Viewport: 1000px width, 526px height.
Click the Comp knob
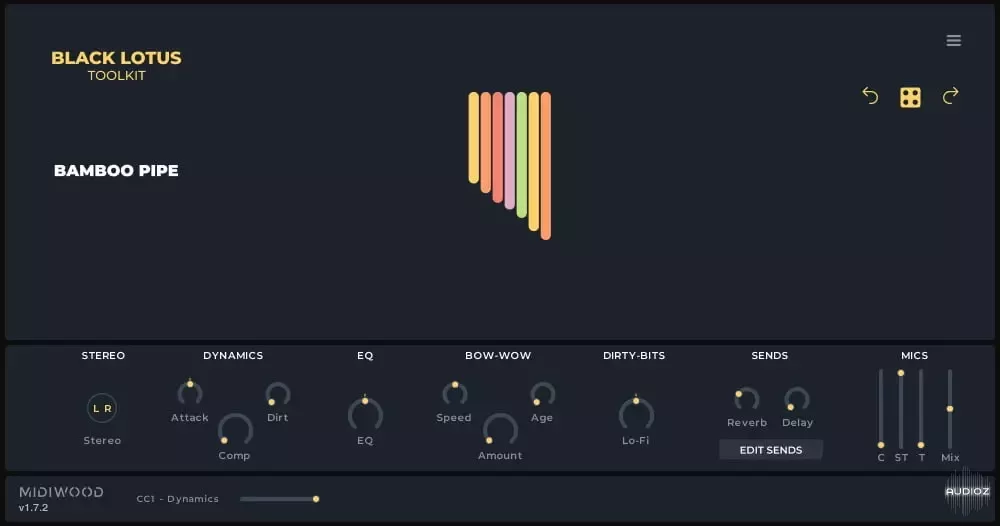[x=234, y=430]
